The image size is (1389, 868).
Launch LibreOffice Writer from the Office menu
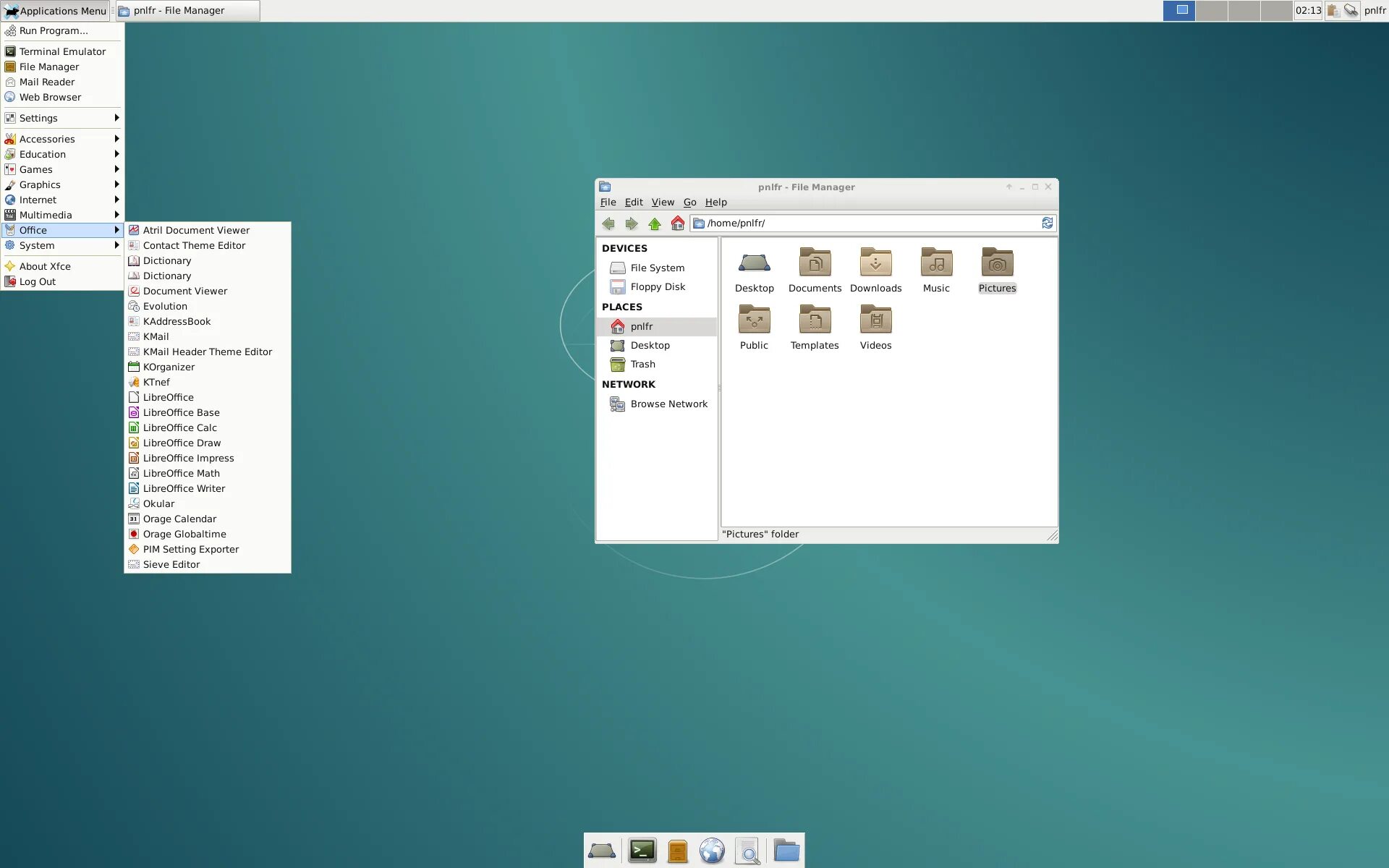pos(184,488)
